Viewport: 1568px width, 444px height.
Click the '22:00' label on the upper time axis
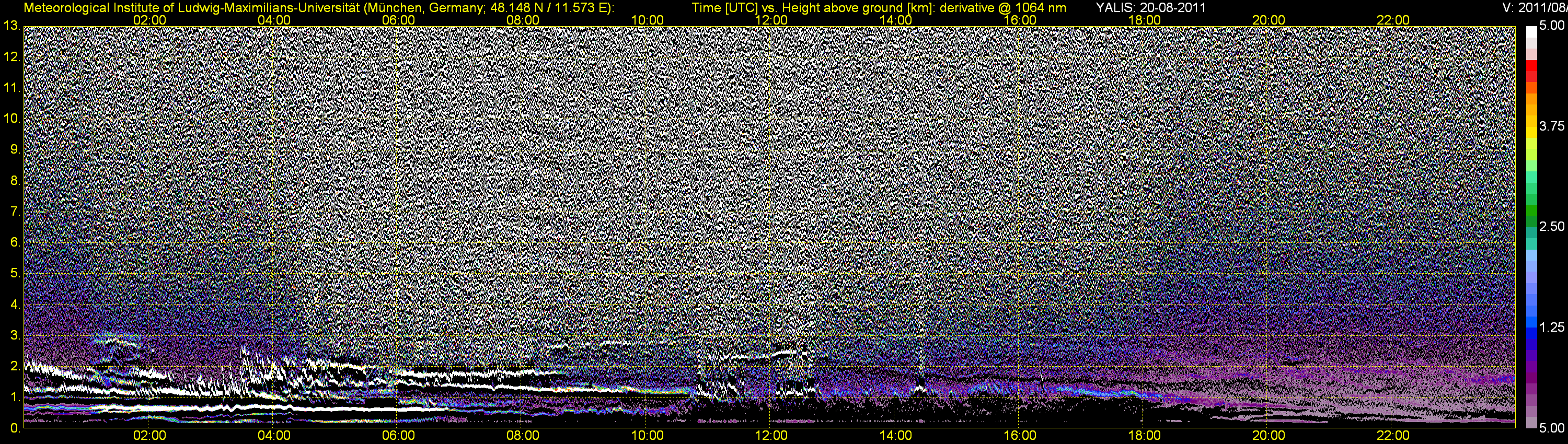(x=1393, y=20)
